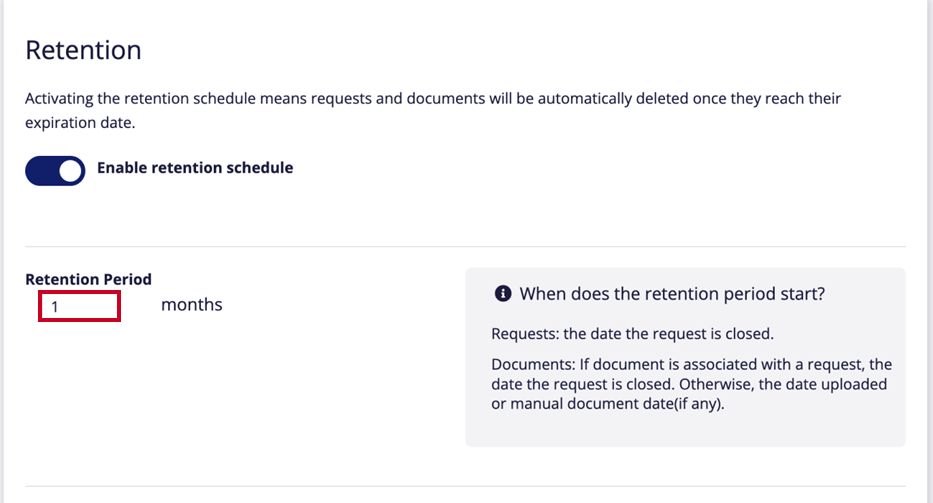
Task: Click "When does the retention period start?" heading
Action: tap(672, 294)
